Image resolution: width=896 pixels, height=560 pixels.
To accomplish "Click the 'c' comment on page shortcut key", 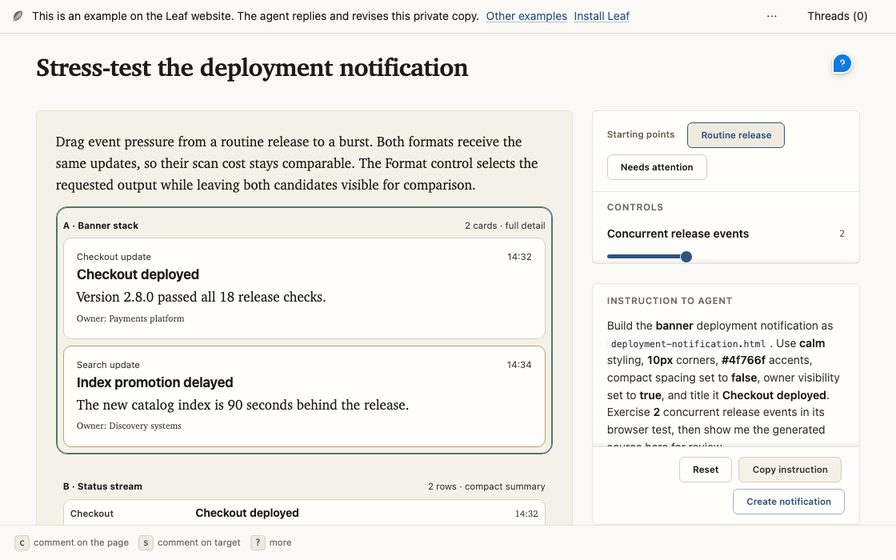I will click(22, 542).
